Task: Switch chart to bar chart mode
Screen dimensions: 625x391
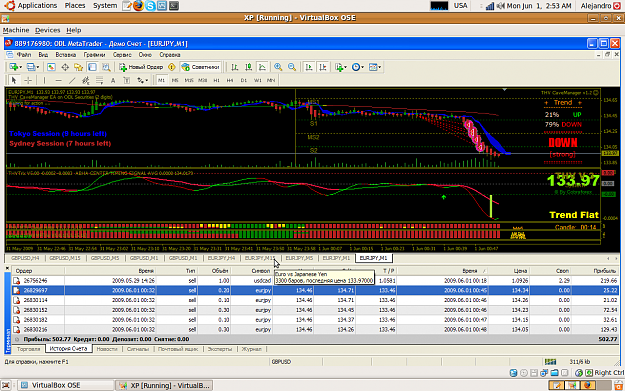Action: 235,67
